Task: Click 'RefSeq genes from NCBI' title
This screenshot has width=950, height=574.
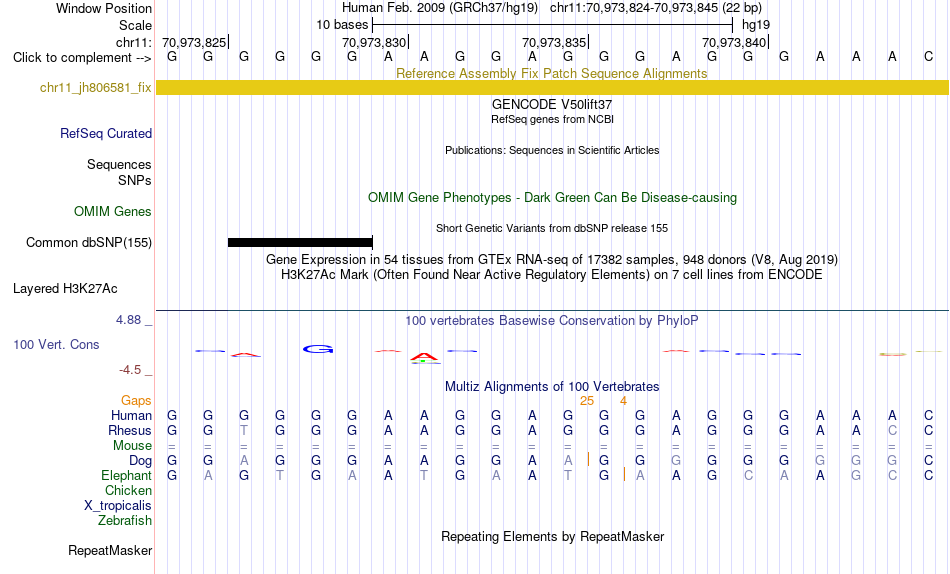Action: (x=552, y=119)
